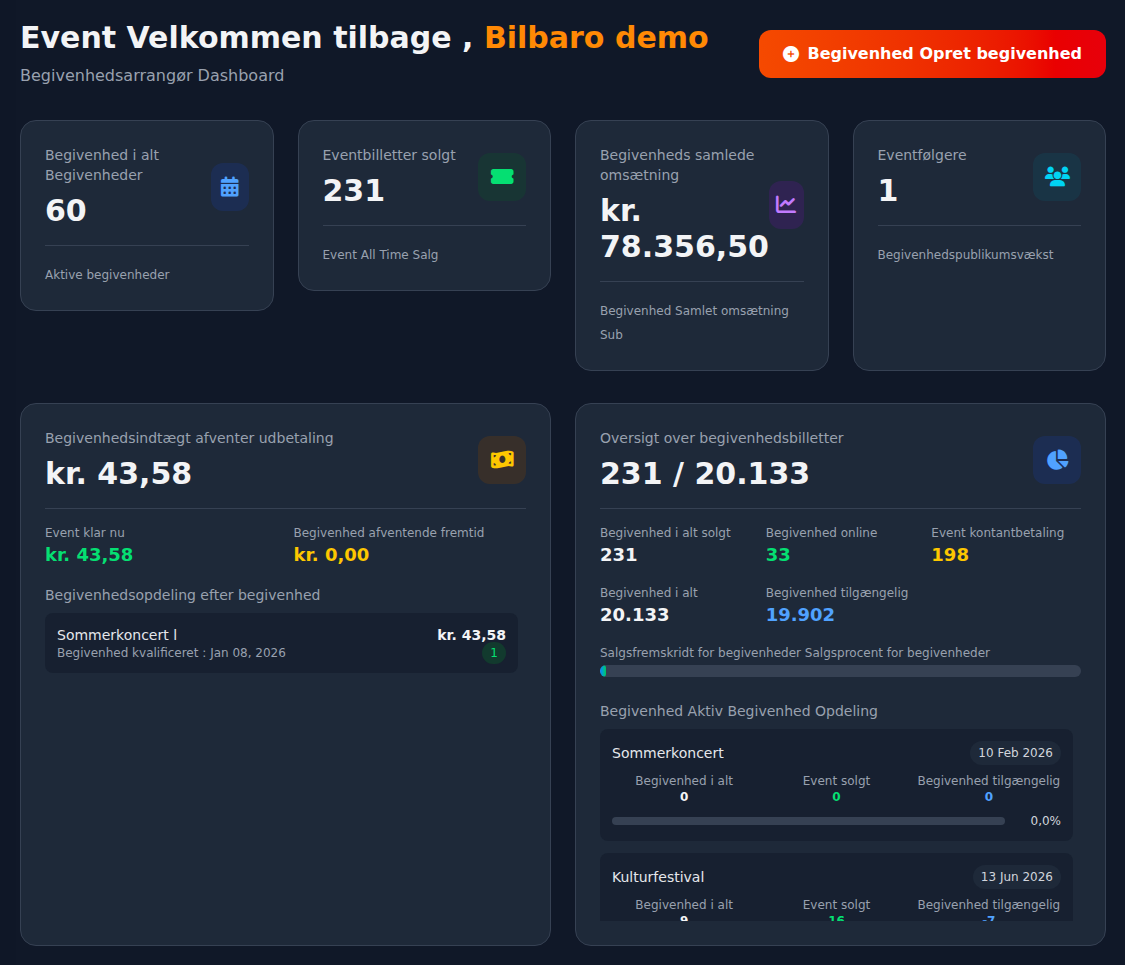This screenshot has height=965, width=1125.
Task: Click the Begivenhed tilgængelig value 19.902
Action: (x=800, y=615)
